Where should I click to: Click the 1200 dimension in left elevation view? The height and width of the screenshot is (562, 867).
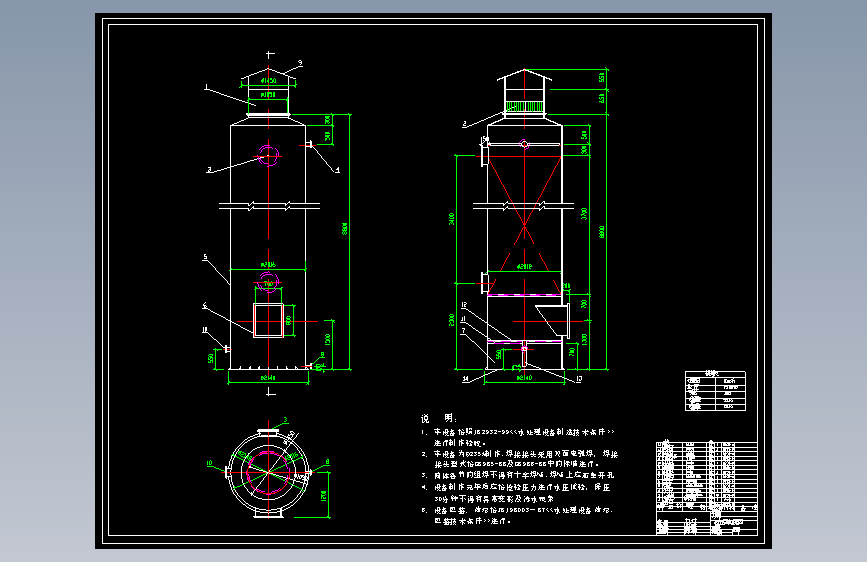coord(327,339)
